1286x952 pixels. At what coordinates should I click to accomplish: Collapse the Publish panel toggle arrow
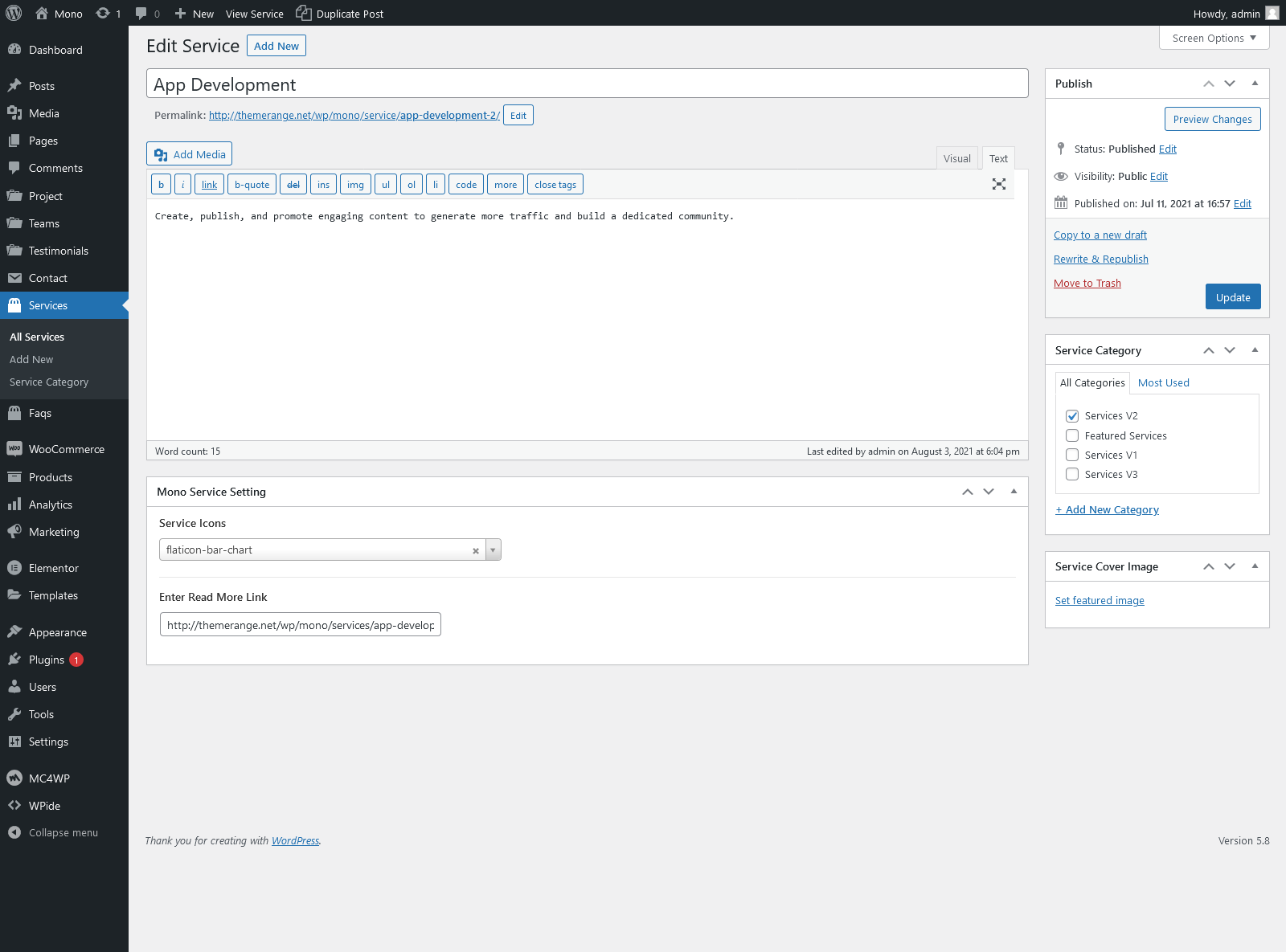[1255, 84]
